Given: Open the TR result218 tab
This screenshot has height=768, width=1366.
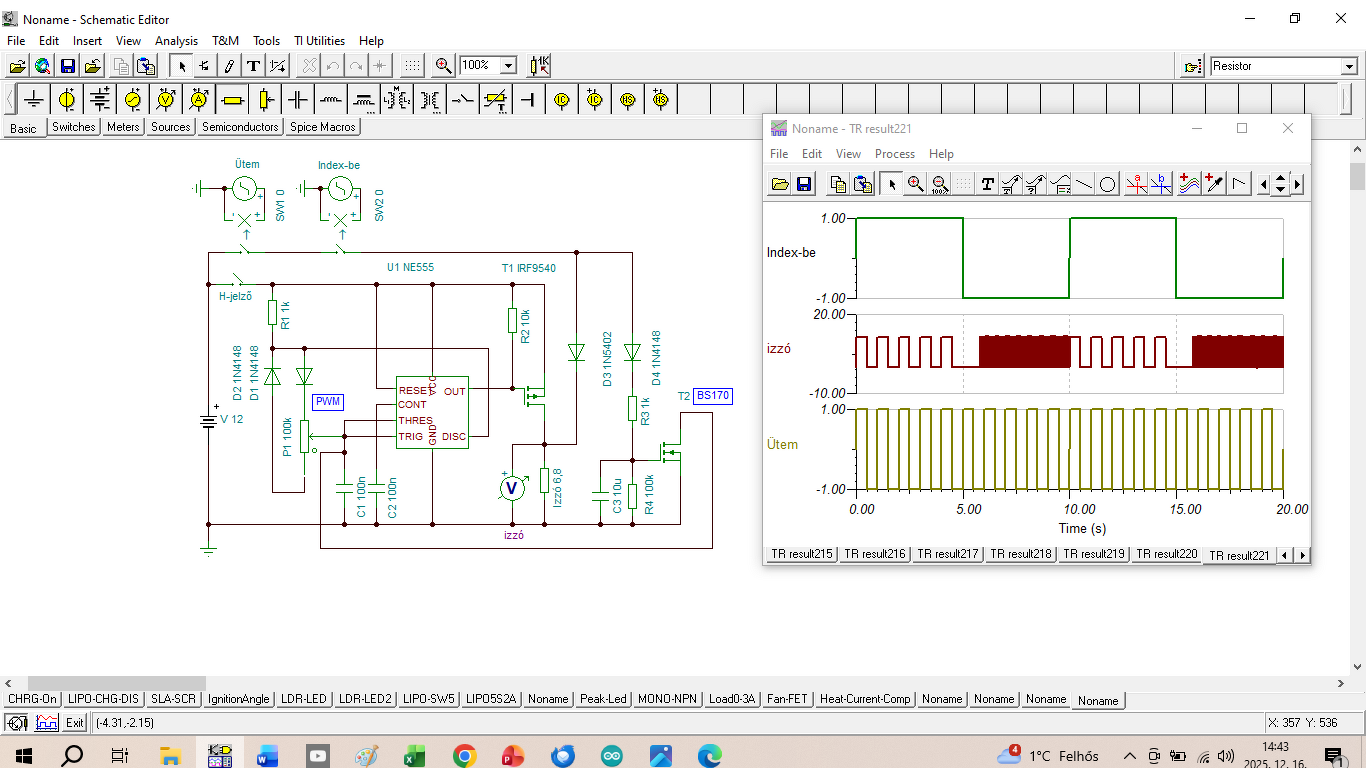Looking at the screenshot, I should pos(1019,554).
